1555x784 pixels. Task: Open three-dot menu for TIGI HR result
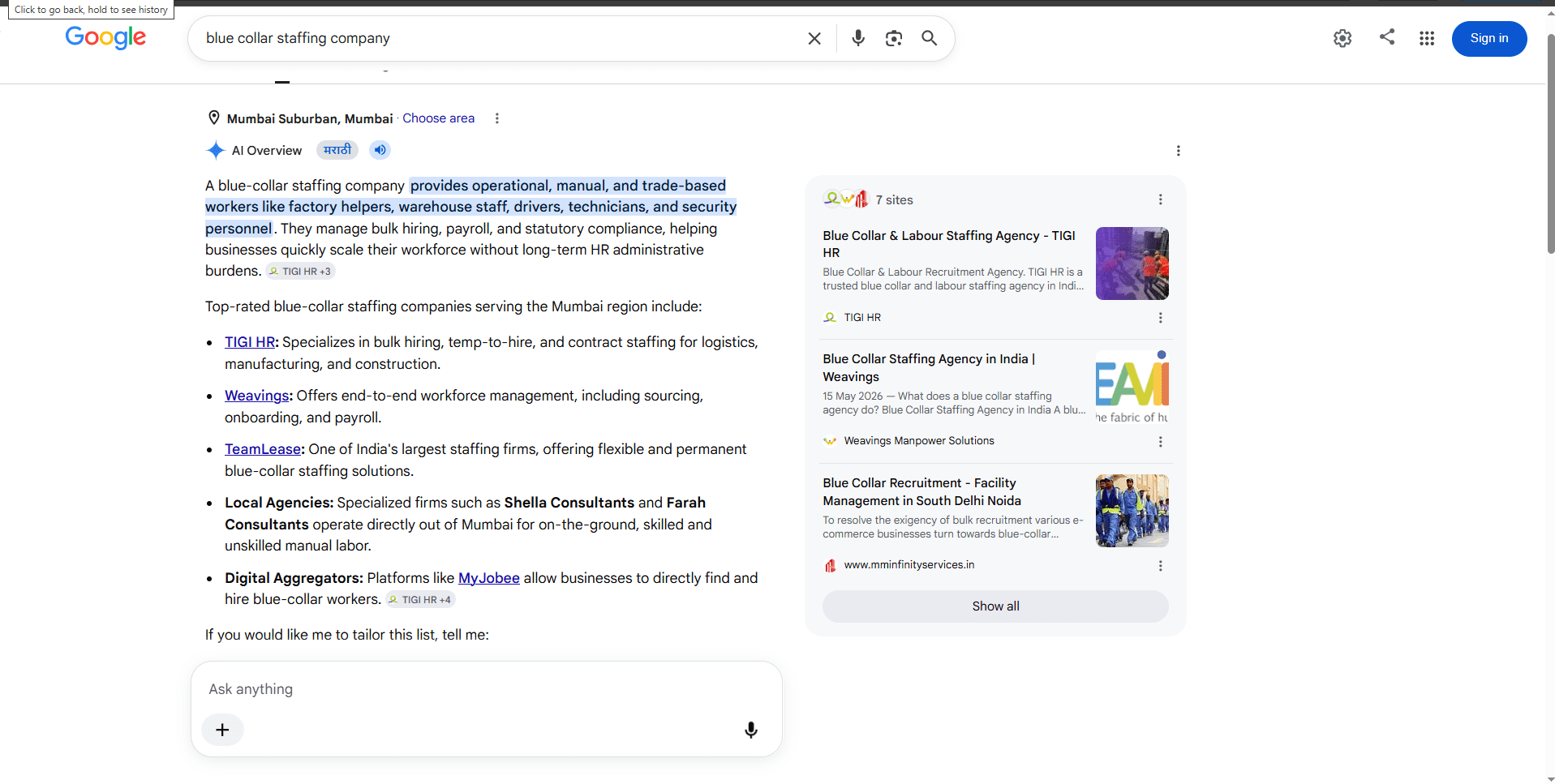point(1161,318)
